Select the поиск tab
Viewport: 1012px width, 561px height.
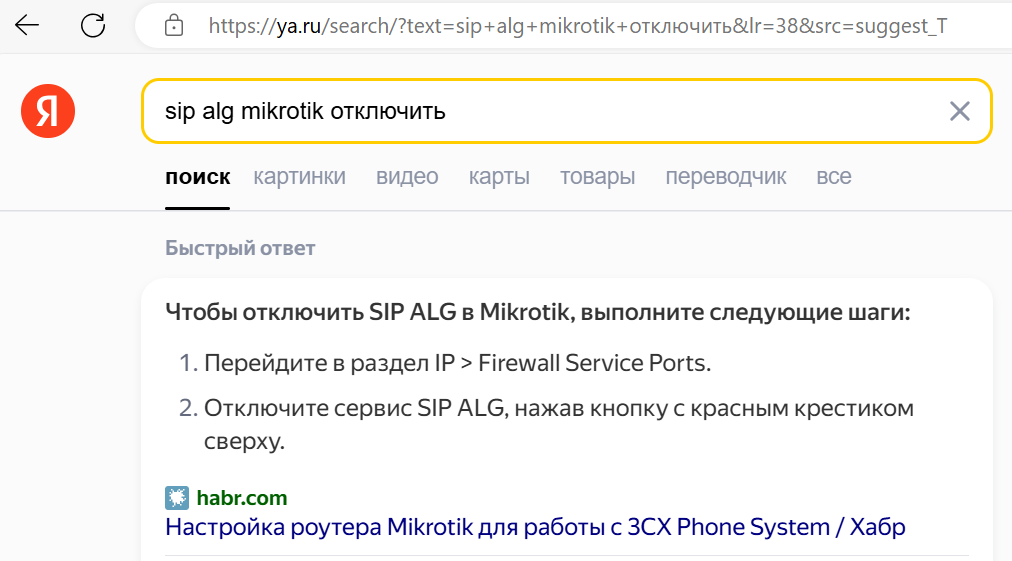pyautogui.click(x=197, y=177)
